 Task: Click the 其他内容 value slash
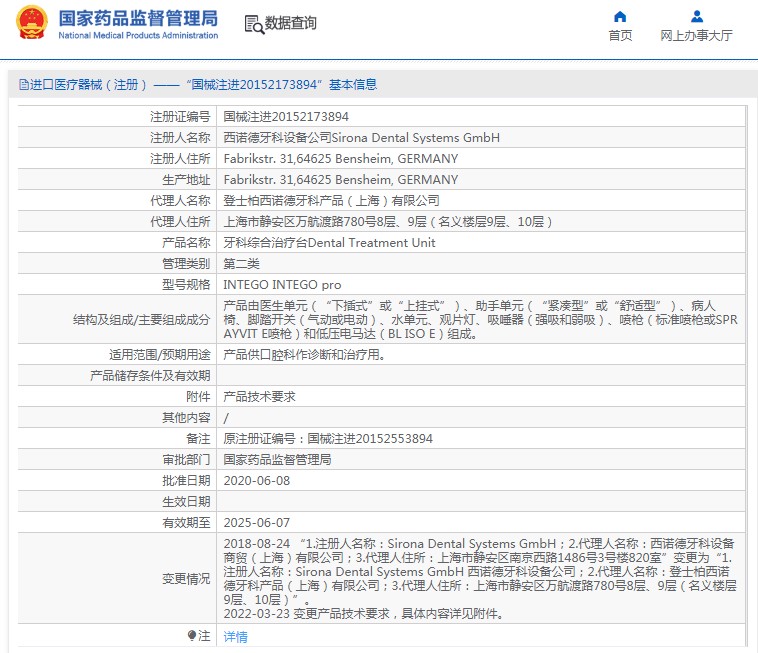[226, 418]
